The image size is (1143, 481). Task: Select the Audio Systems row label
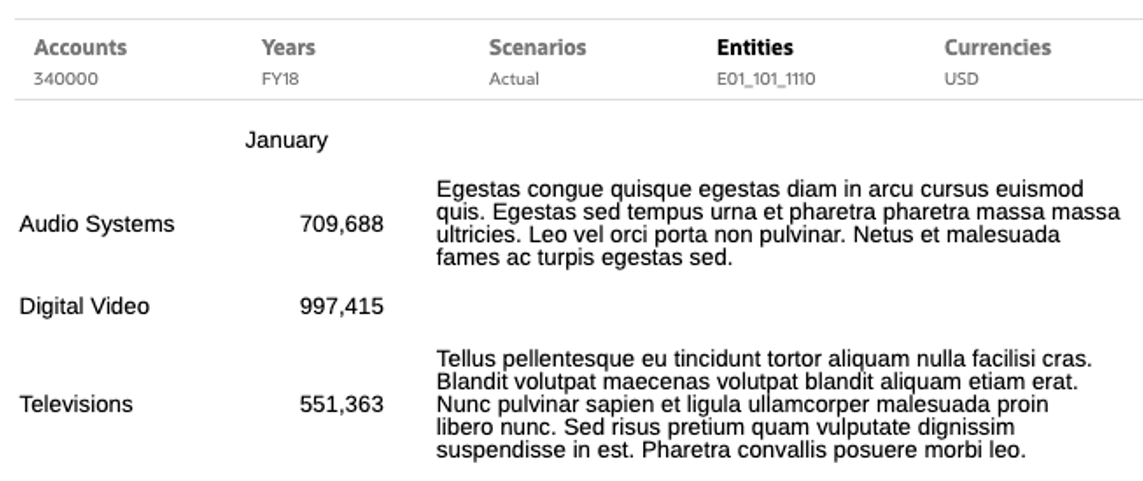point(97,225)
